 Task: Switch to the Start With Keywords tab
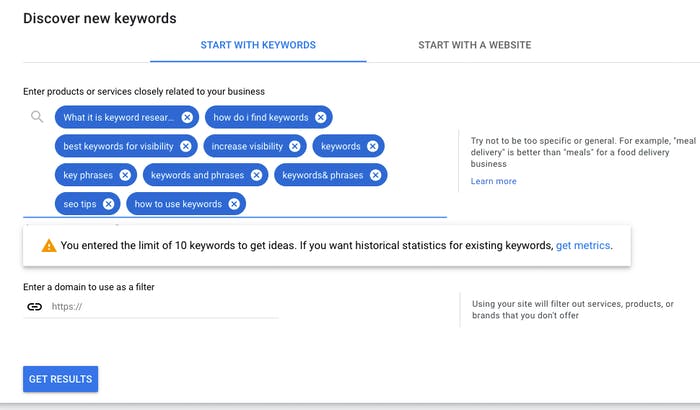coord(258,45)
